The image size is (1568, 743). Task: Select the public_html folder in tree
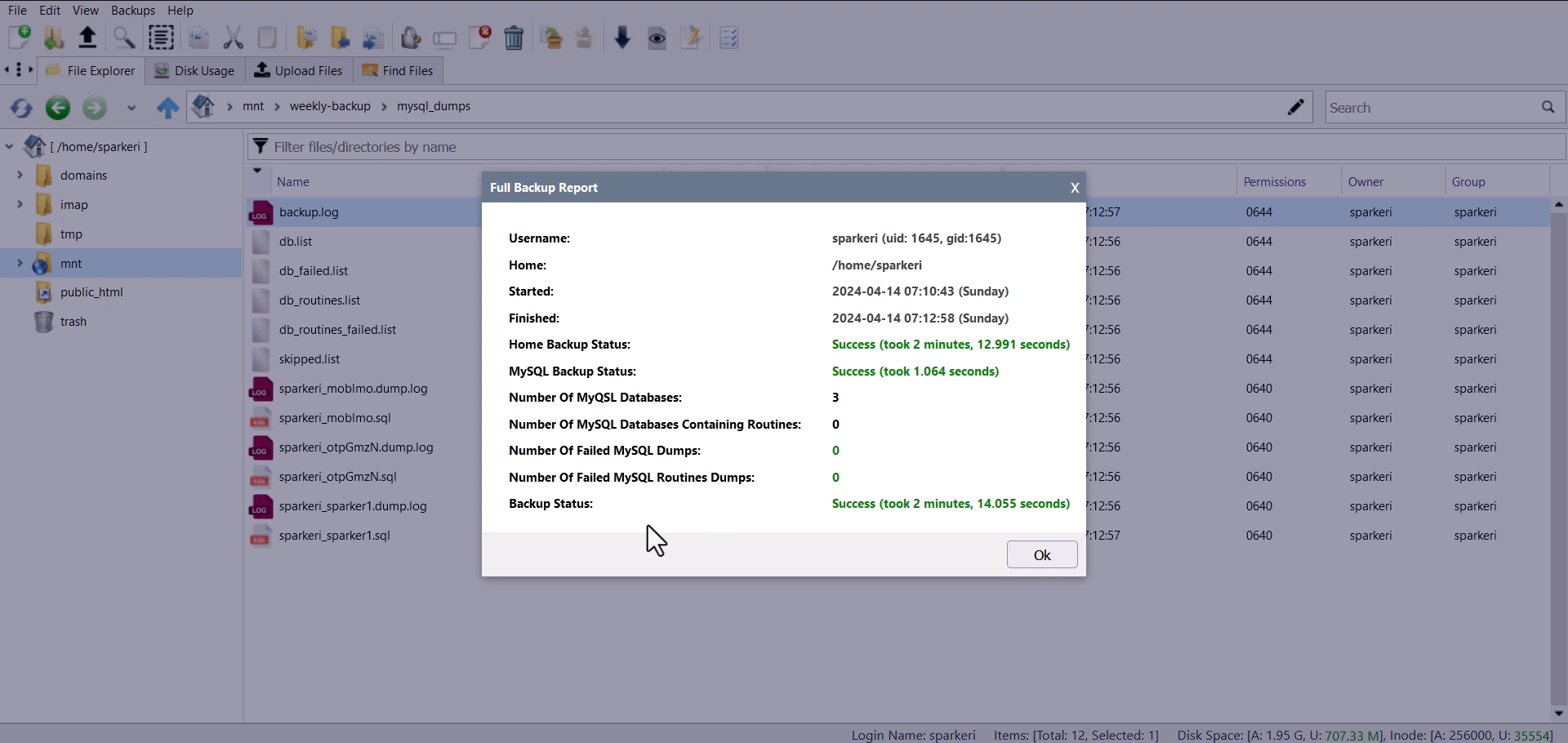tap(91, 292)
